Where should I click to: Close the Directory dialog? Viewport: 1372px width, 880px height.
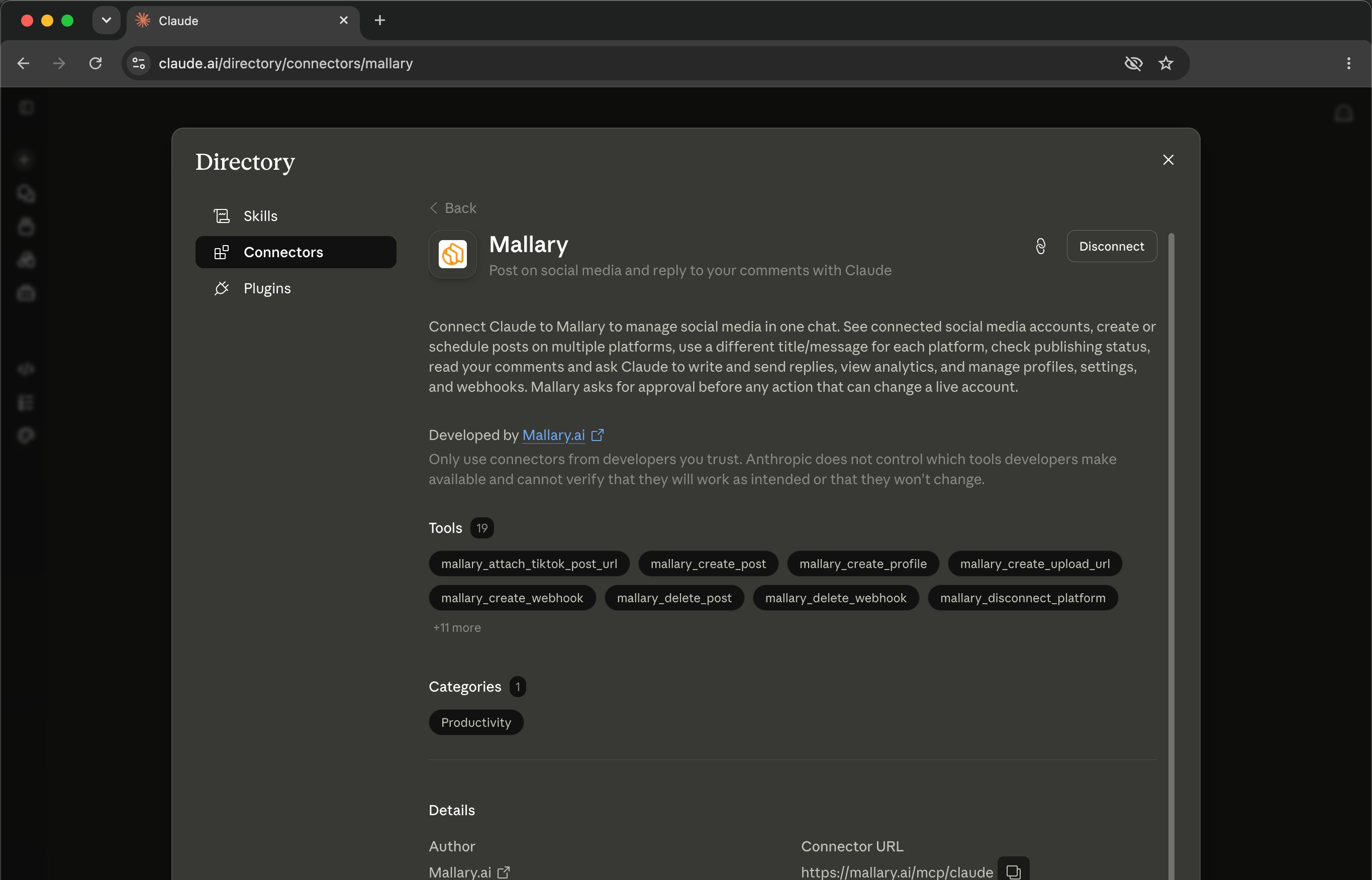tap(1168, 160)
